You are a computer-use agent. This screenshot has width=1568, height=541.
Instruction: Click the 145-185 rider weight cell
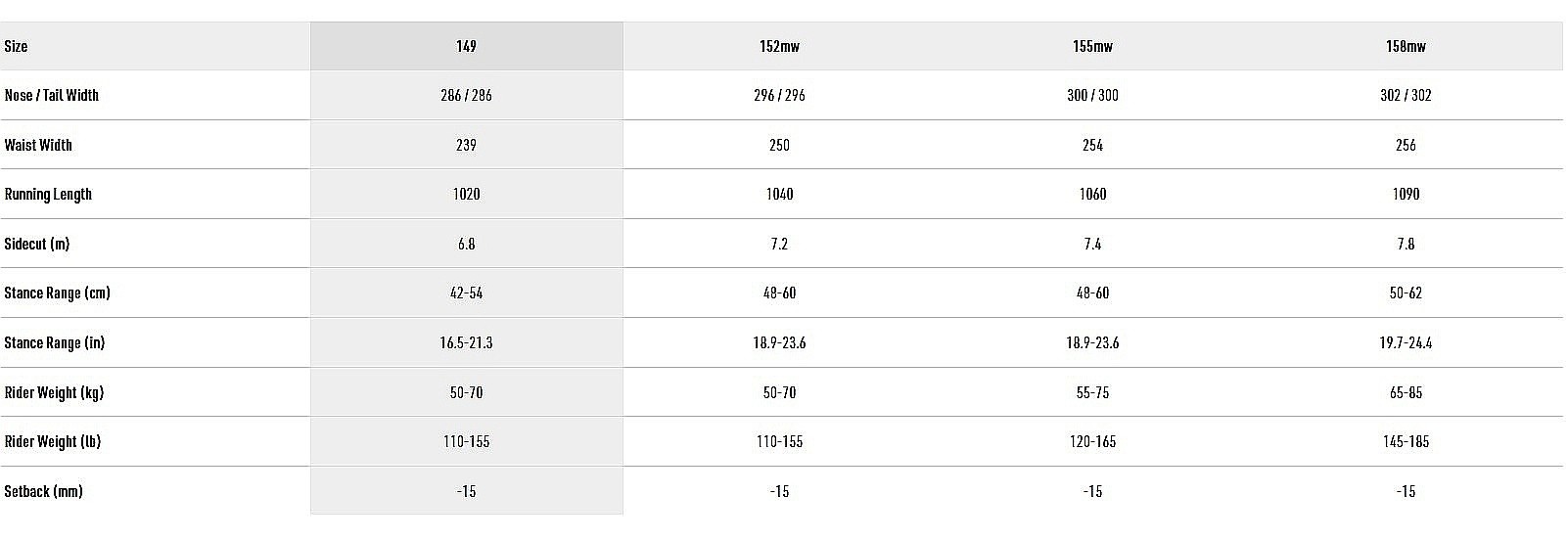point(1406,441)
